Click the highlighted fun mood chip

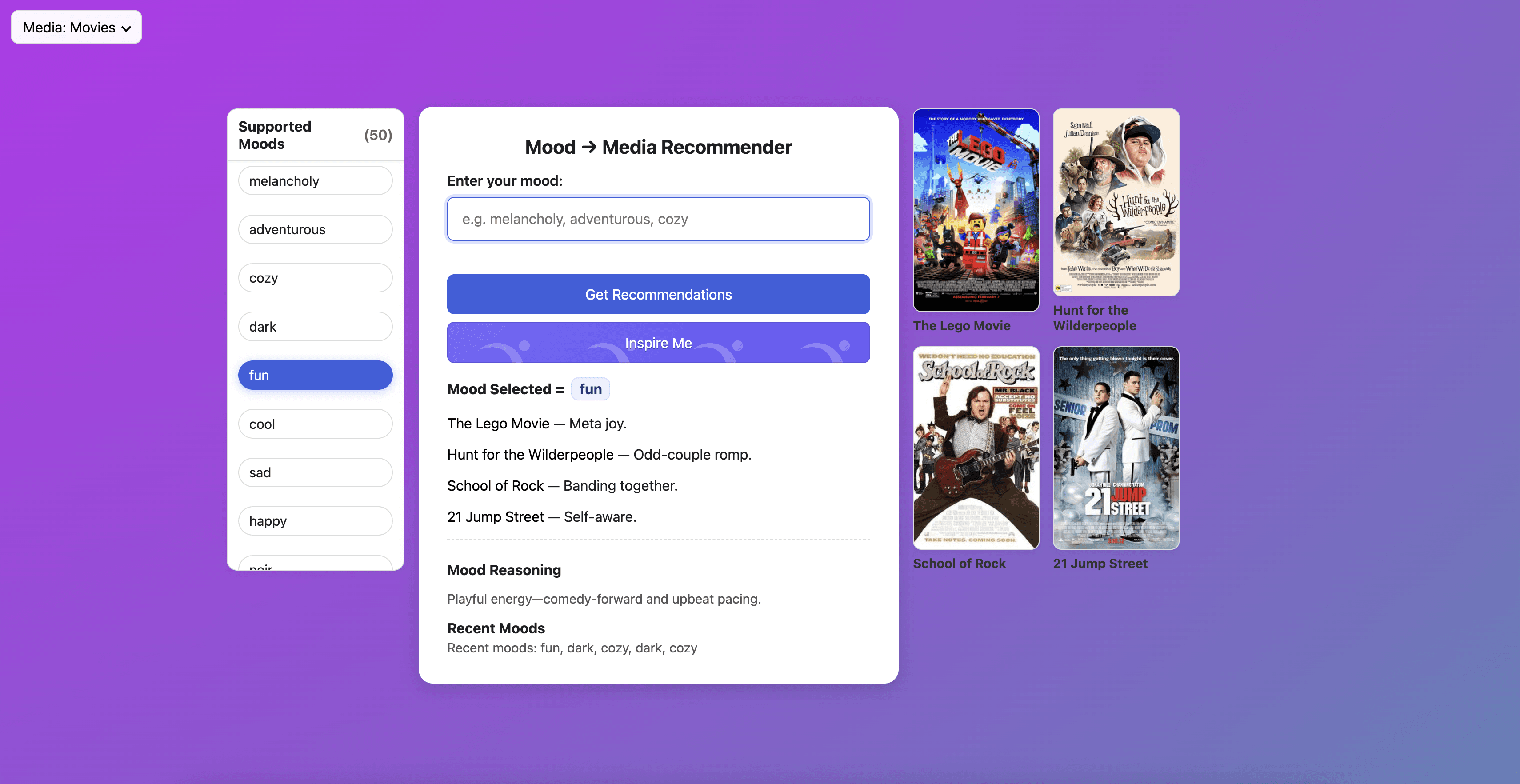point(315,375)
